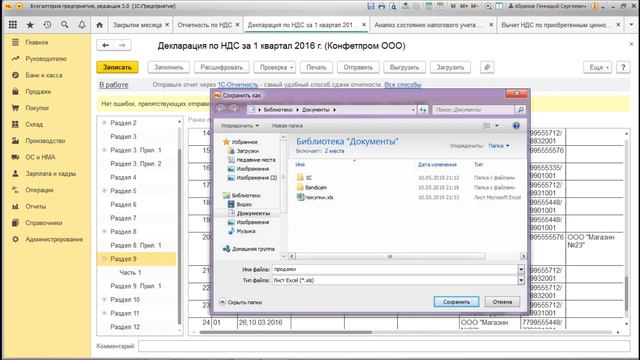Open Папка arrange-by dropdown
The width and height of the screenshot is (640, 360).
point(499,146)
